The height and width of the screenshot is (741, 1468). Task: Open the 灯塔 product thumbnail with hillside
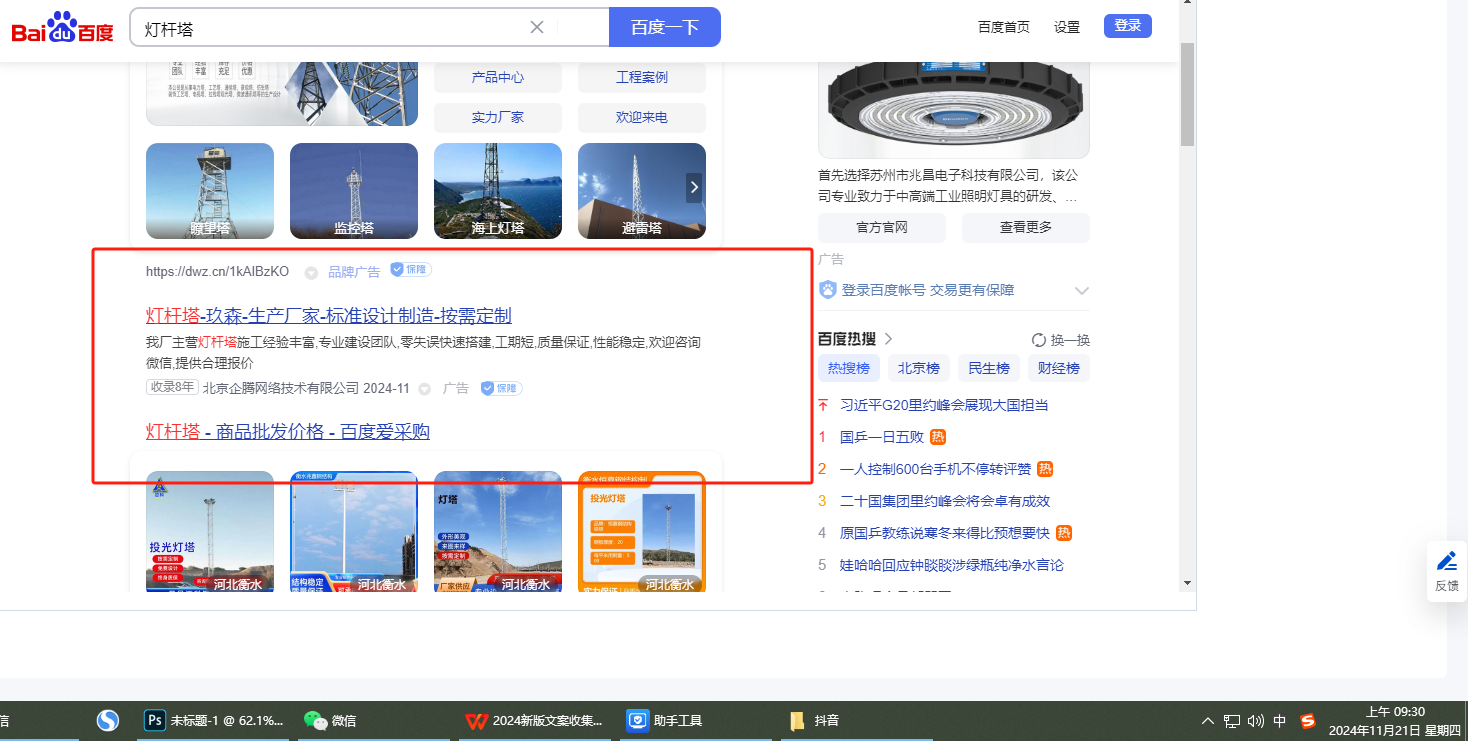click(498, 532)
